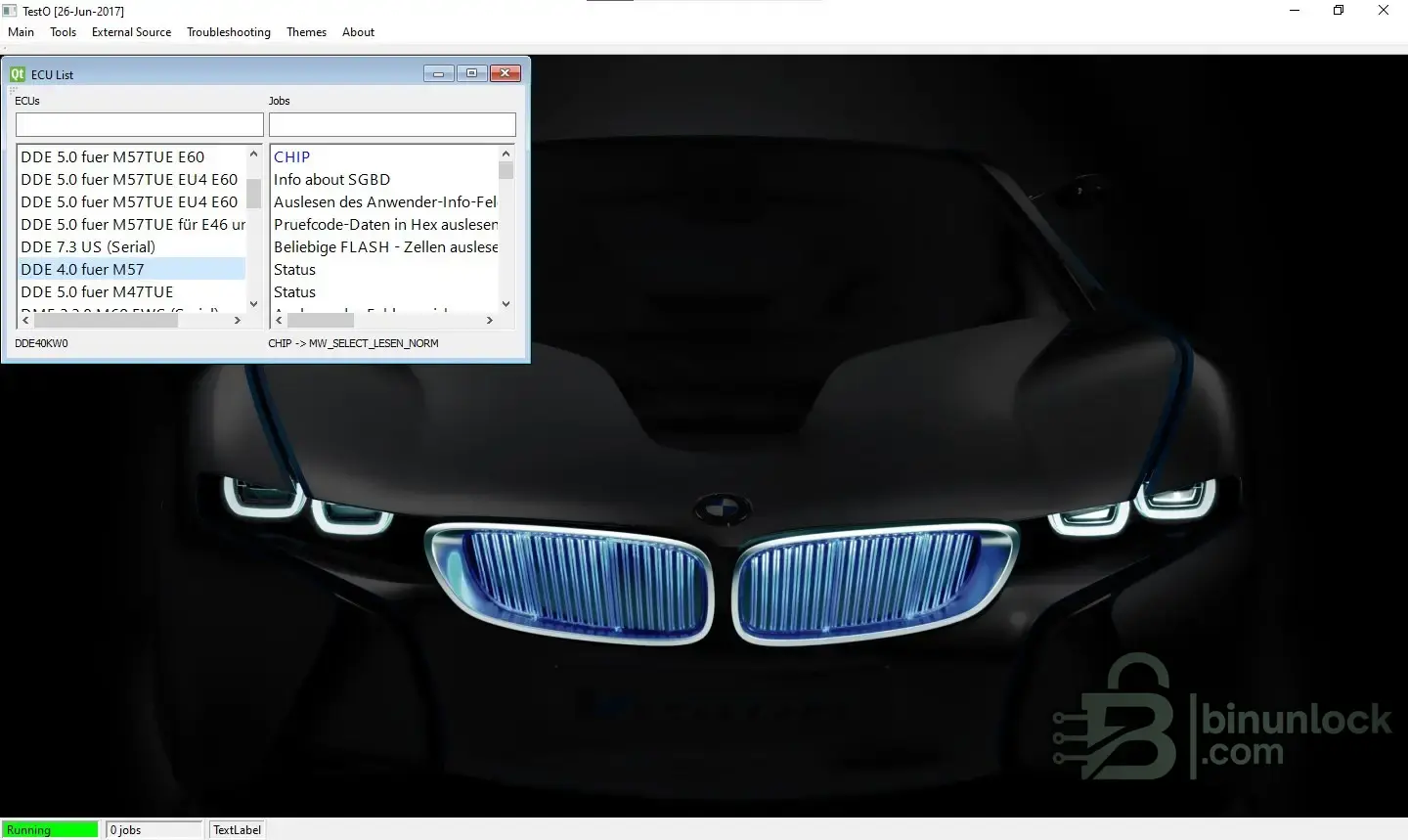Click the Qt icon in ECU List title bar
The image size is (1408, 840).
[18, 74]
